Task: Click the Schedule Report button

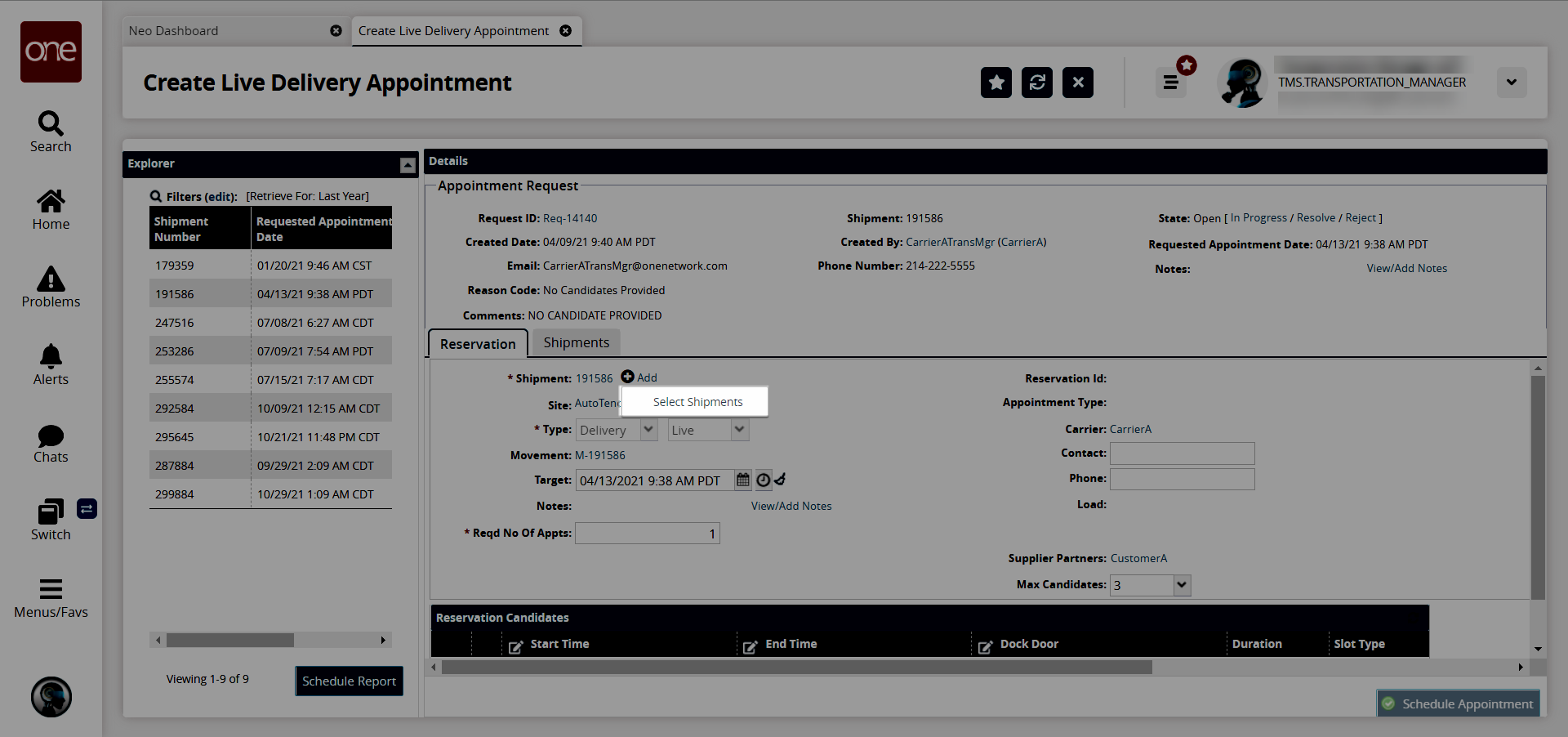Action: coord(349,681)
